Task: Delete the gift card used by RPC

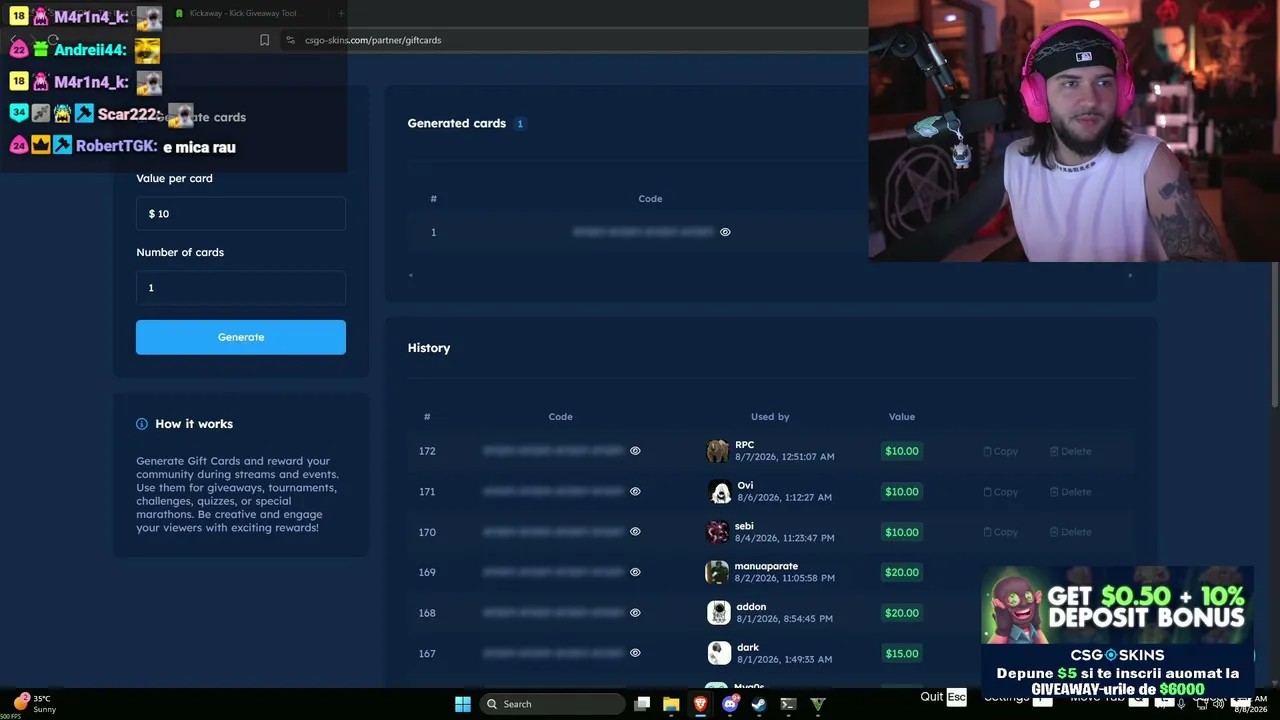Action: tap(1070, 451)
